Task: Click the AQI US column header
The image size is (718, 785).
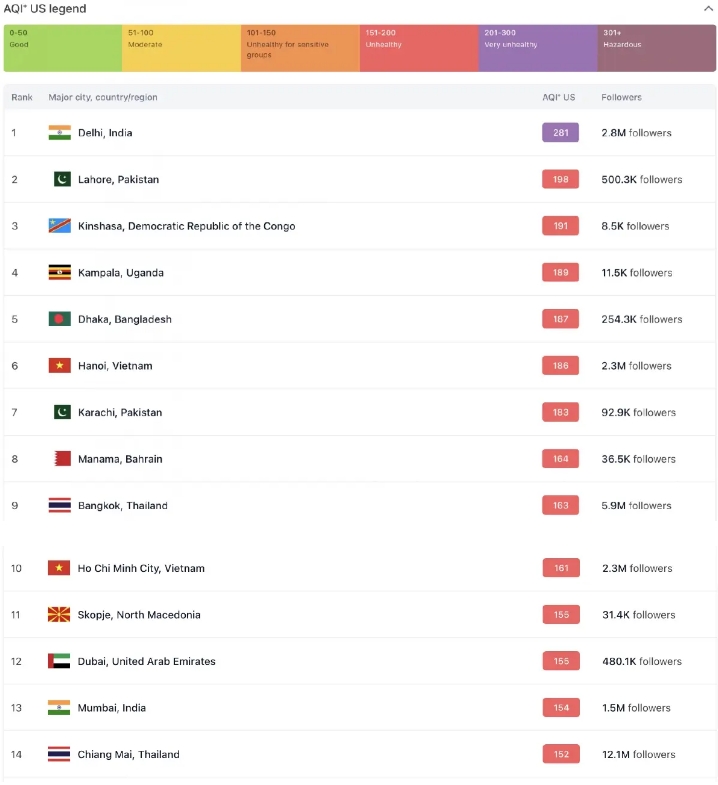Action: coord(558,97)
